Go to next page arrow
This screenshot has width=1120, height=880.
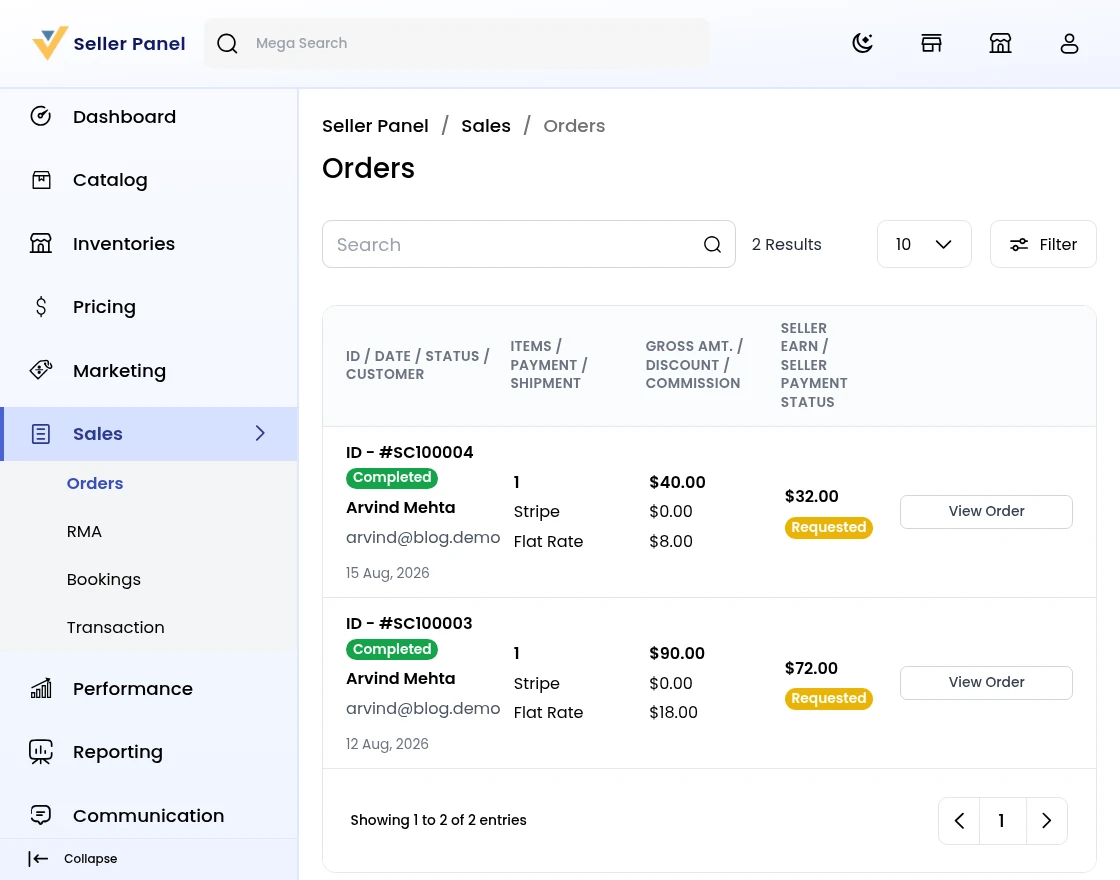[x=1046, y=821]
